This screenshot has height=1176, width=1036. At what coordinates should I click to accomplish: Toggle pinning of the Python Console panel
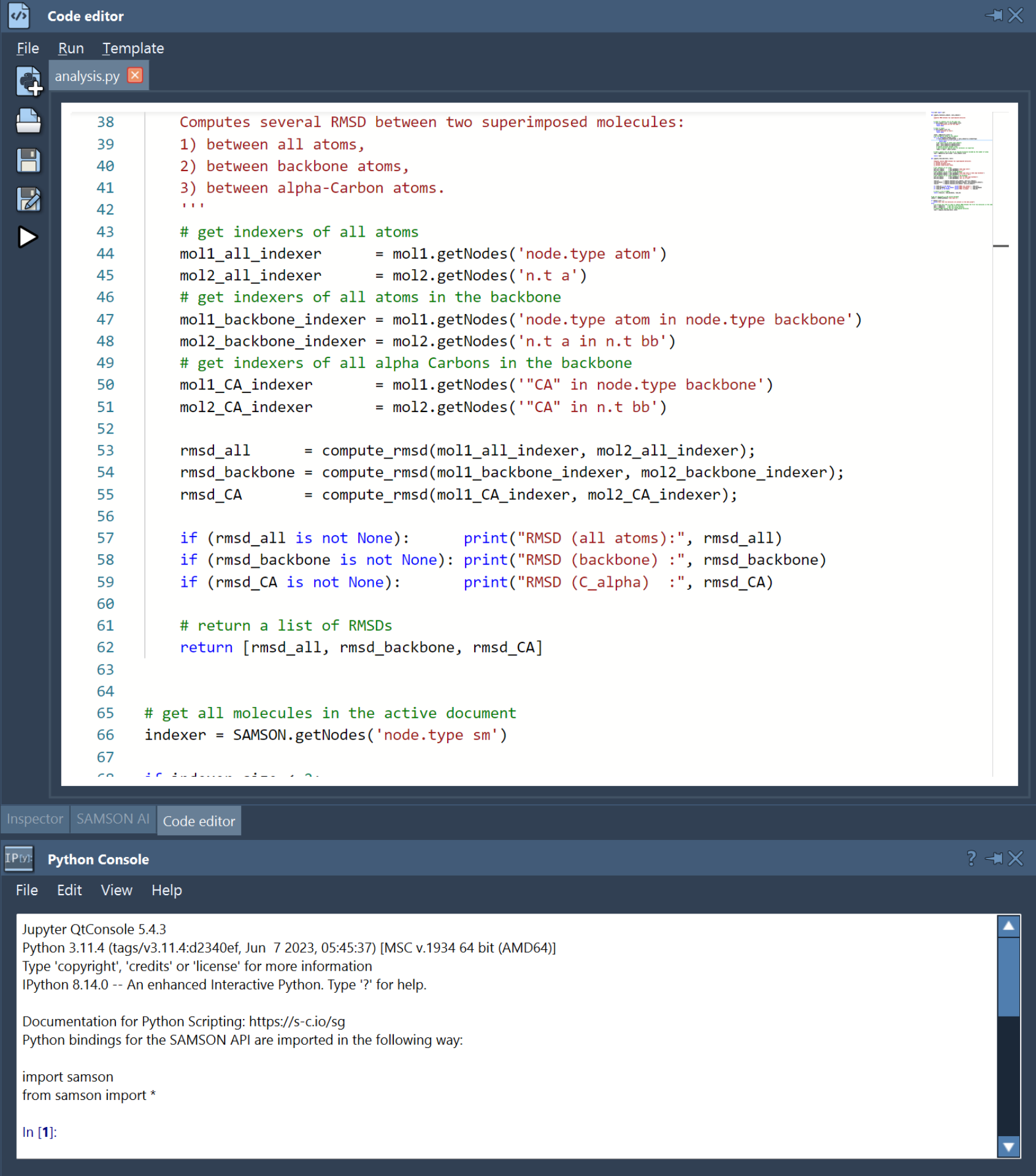994,858
